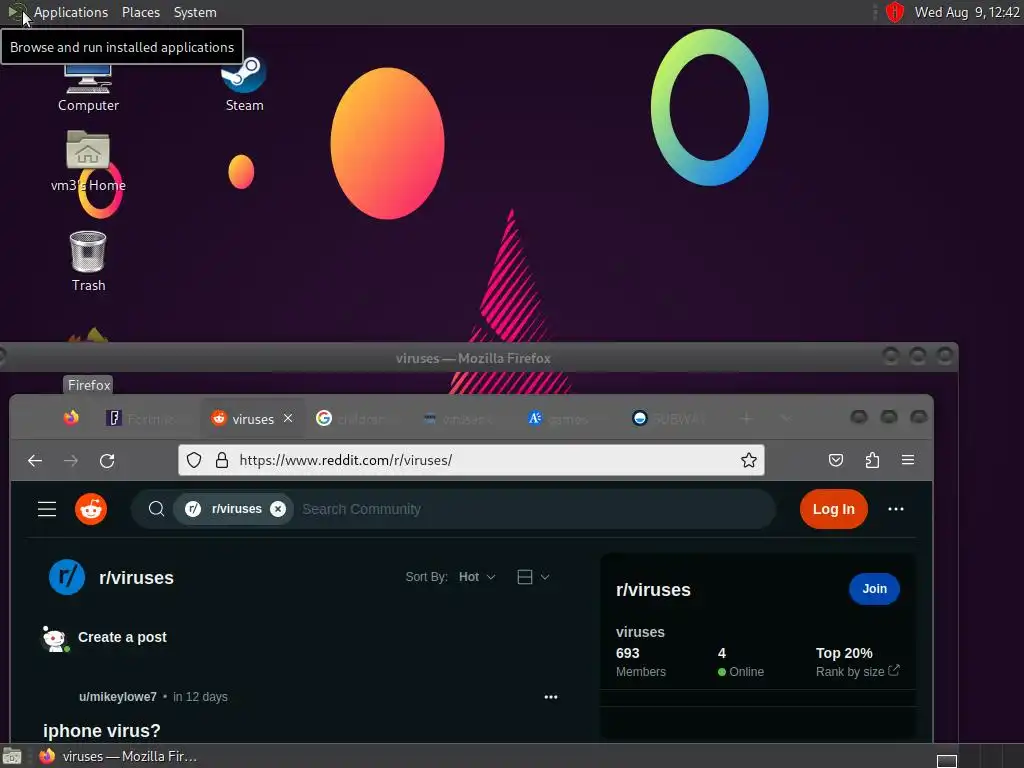Select the Trash desktop icon
Viewport: 1024px width, 768px height.
coord(88,261)
